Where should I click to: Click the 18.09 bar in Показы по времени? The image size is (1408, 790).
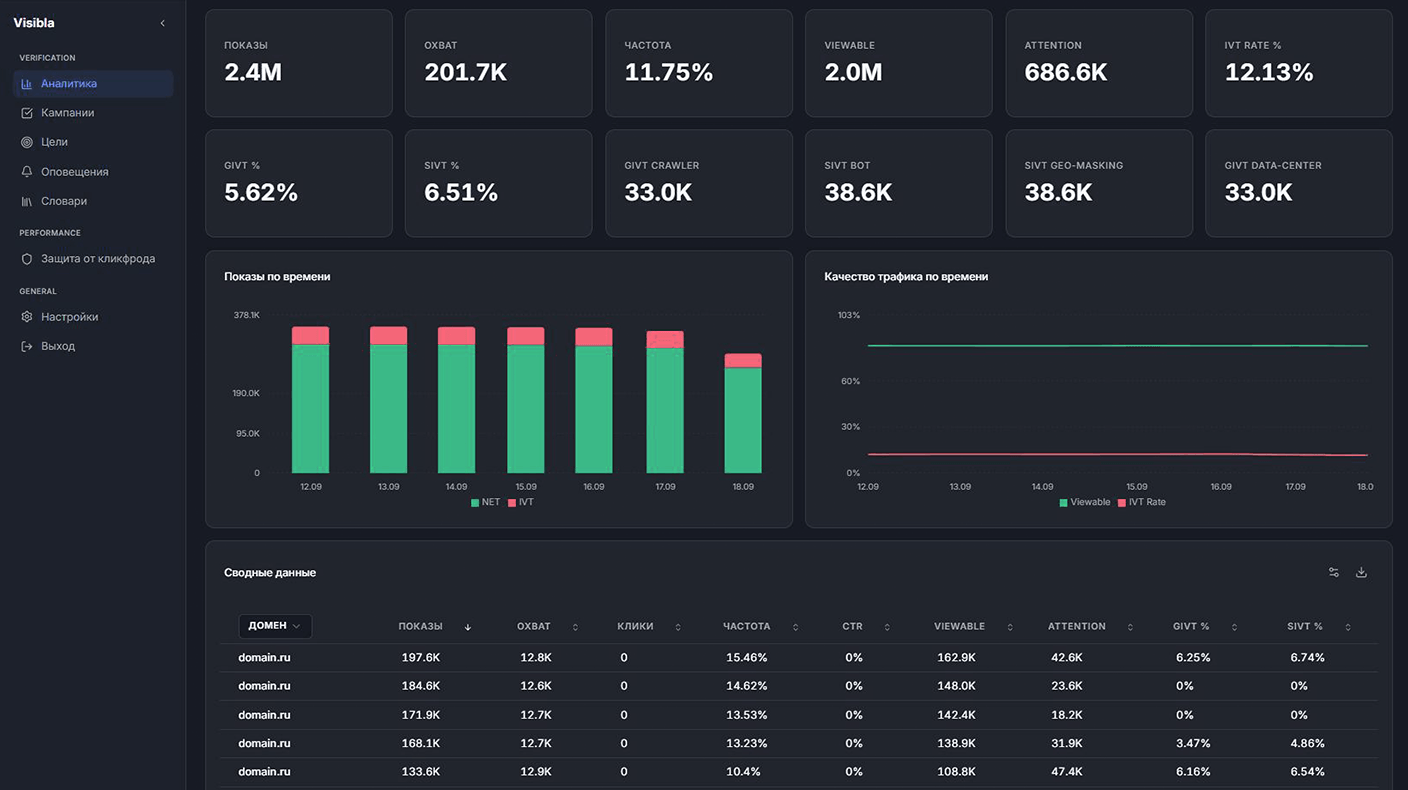(743, 413)
